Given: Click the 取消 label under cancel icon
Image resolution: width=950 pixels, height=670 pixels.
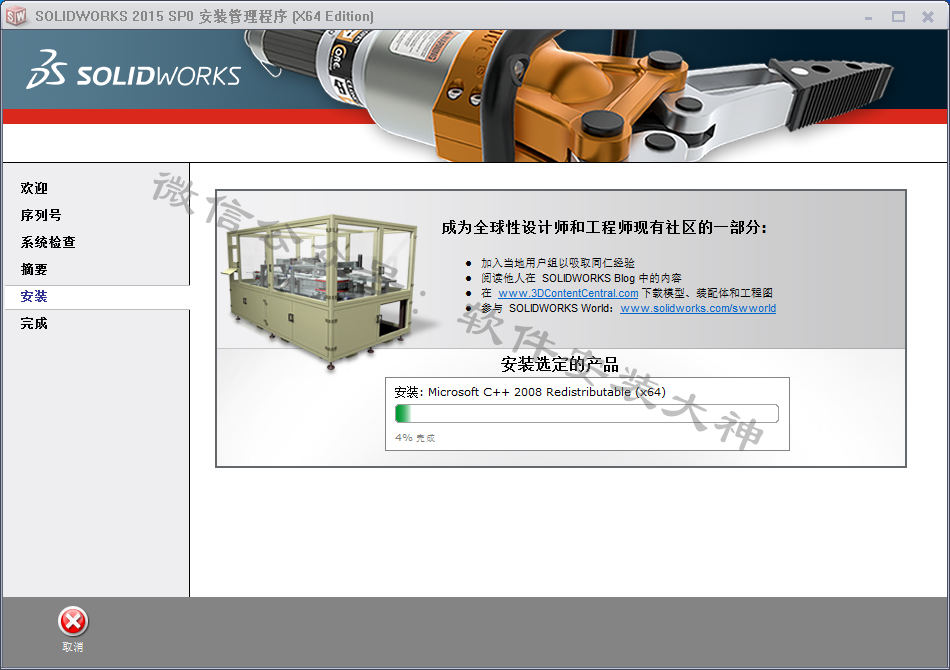Looking at the screenshot, I should coord(73,647).
